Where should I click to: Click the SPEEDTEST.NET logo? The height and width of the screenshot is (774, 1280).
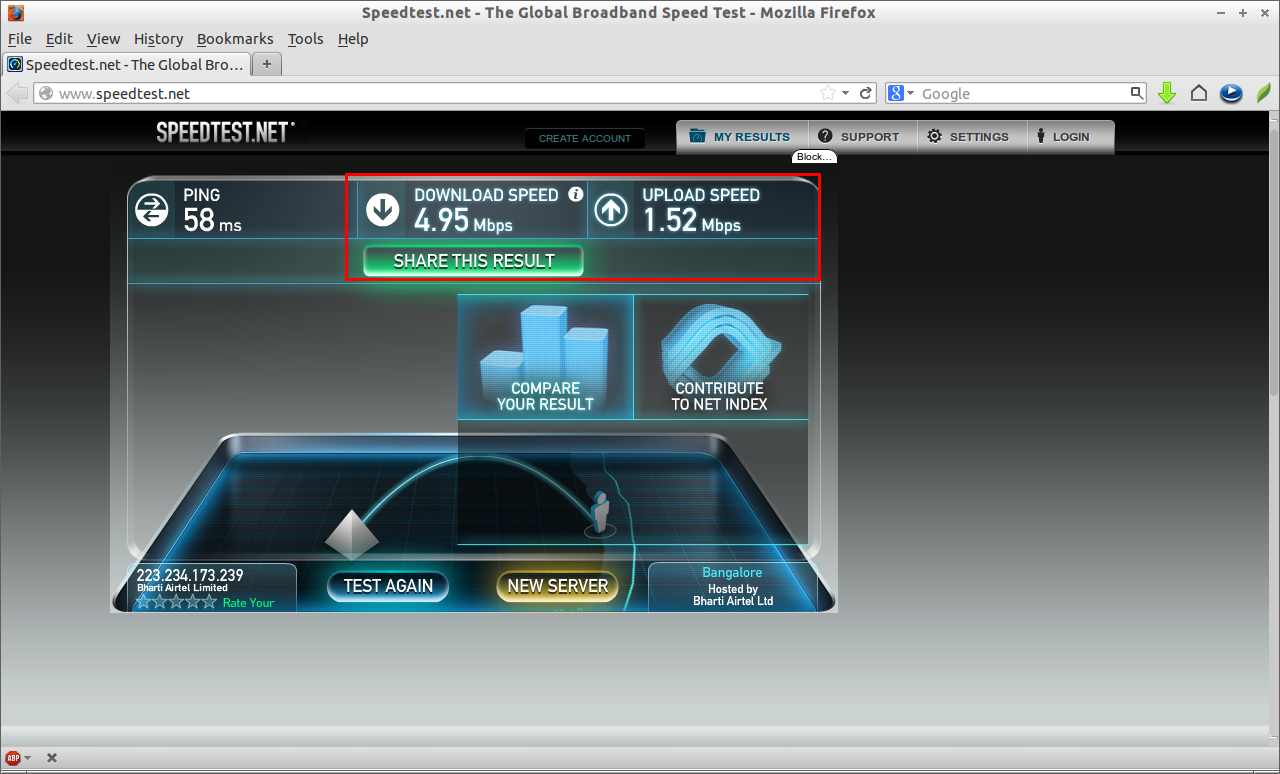[x=225, y=132]
